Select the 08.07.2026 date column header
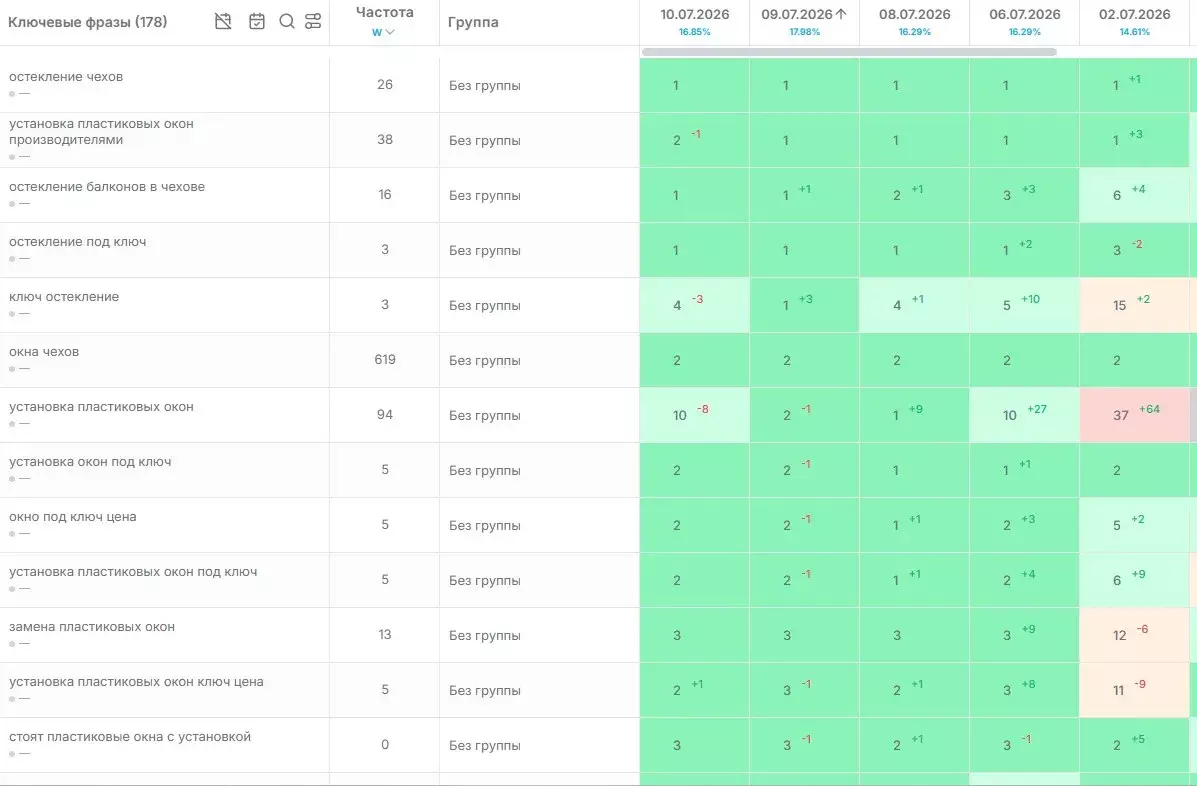1197x786 pixels. pyautogui.click(x=915, y=14)
